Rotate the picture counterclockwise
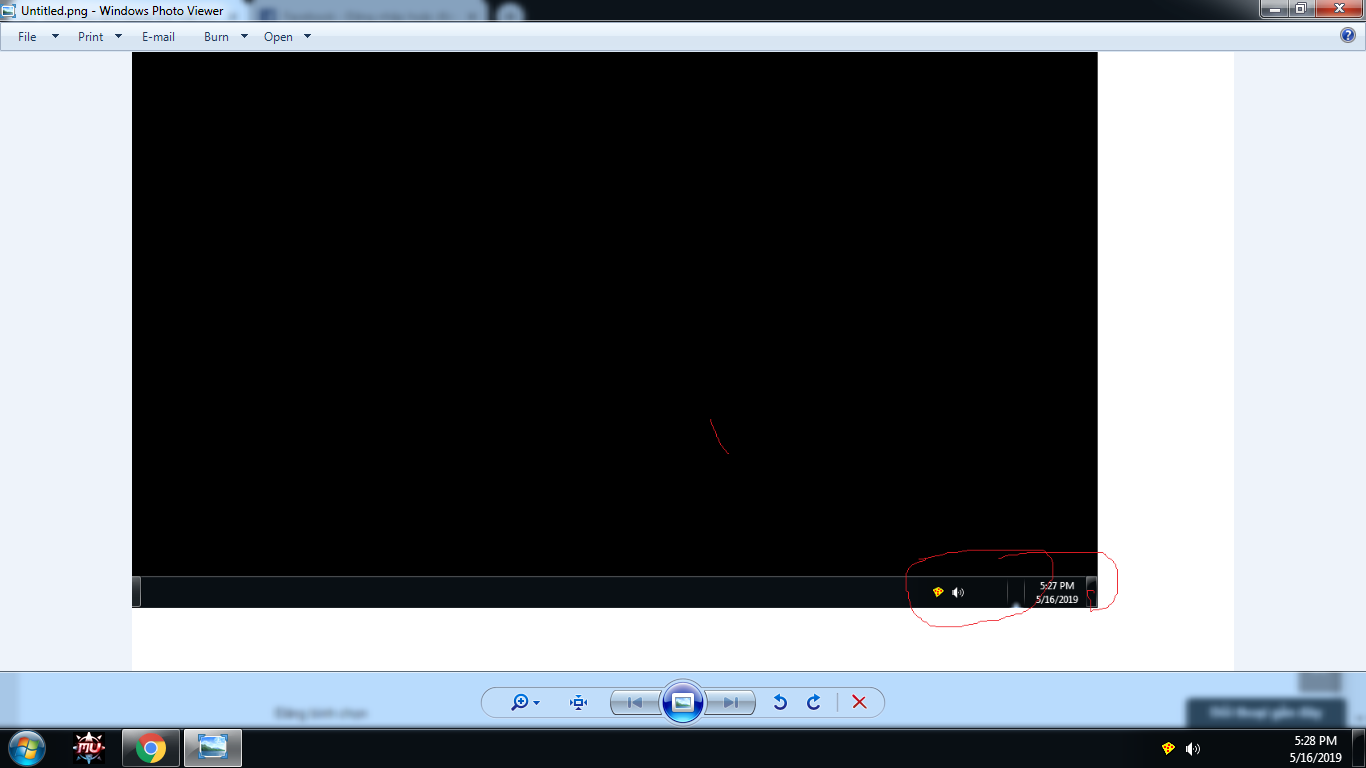This screenshot has width=1366, height=768. (x=780, y=702)
